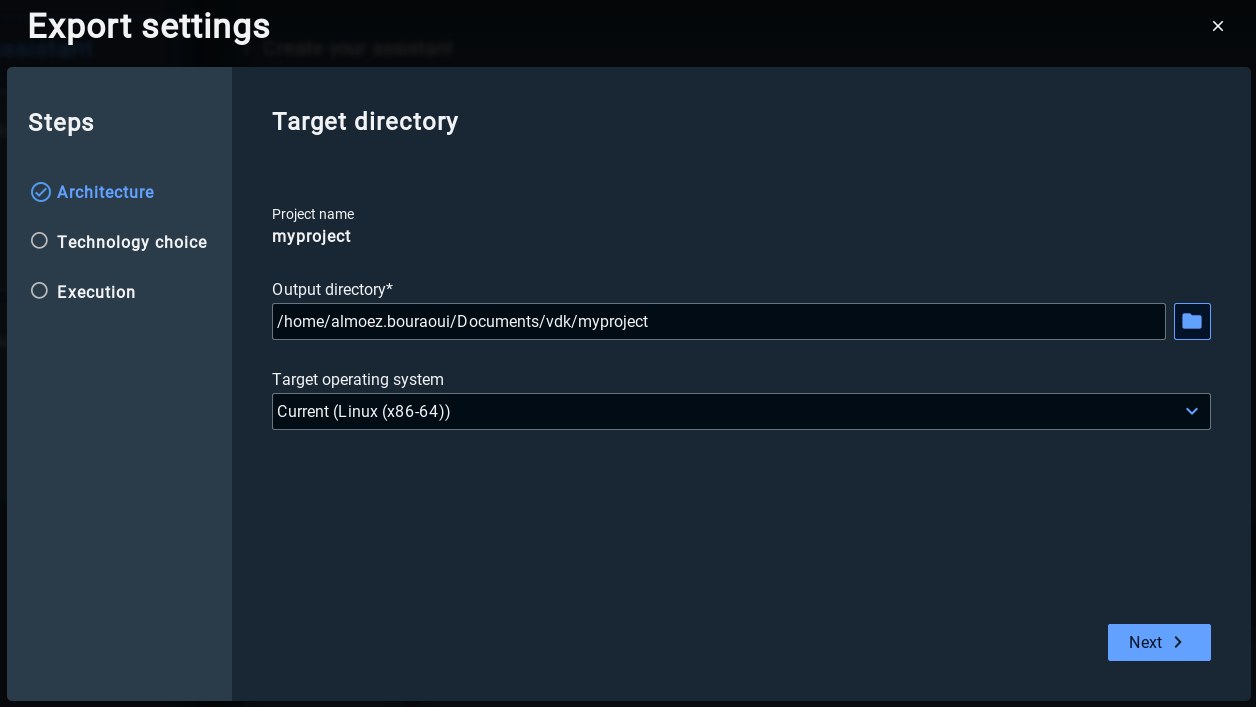This screenshot has width=1256, height=707.
Task: Click the Target directory heading
Action: tap(365, 122)
